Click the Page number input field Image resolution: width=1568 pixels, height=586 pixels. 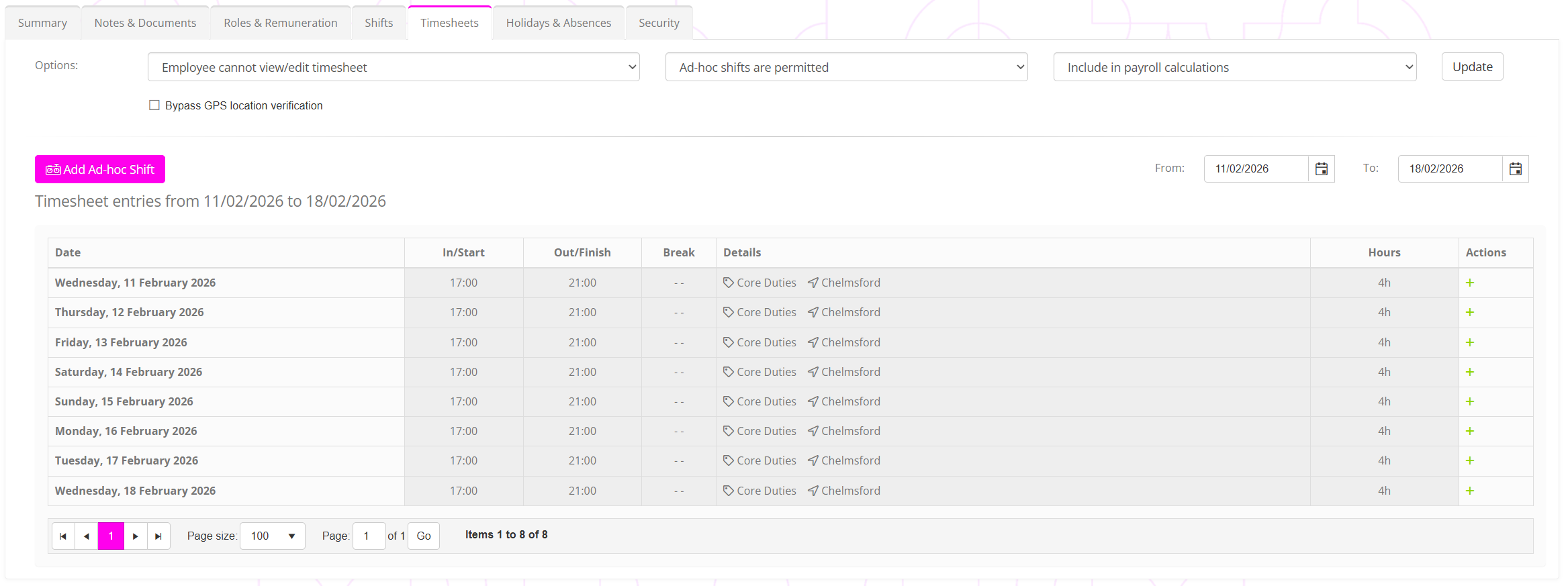369,536
